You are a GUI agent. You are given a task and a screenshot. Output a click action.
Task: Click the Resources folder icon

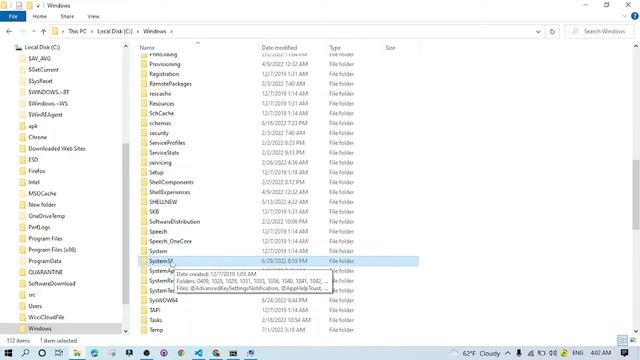click(144, 103)
